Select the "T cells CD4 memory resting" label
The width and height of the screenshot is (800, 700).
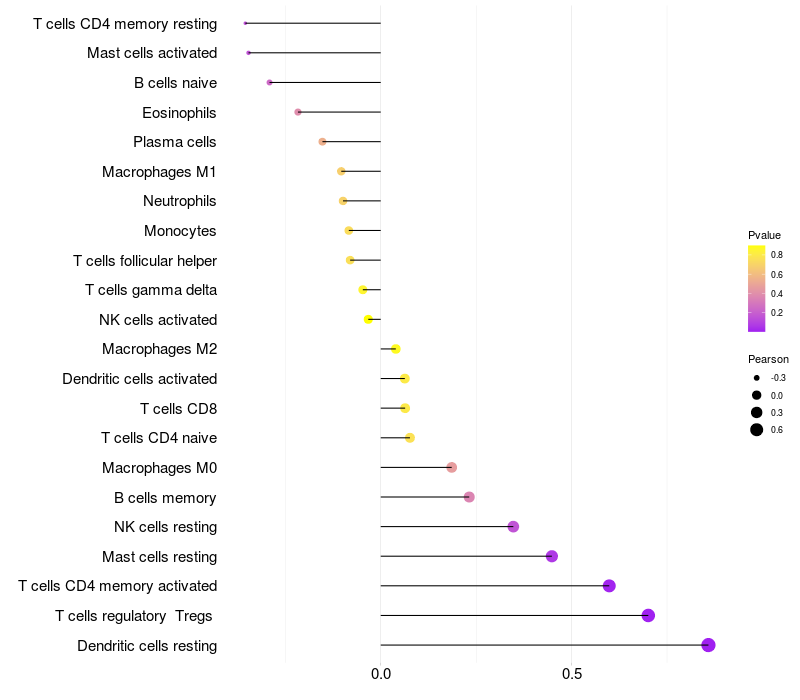click(125, 23)
